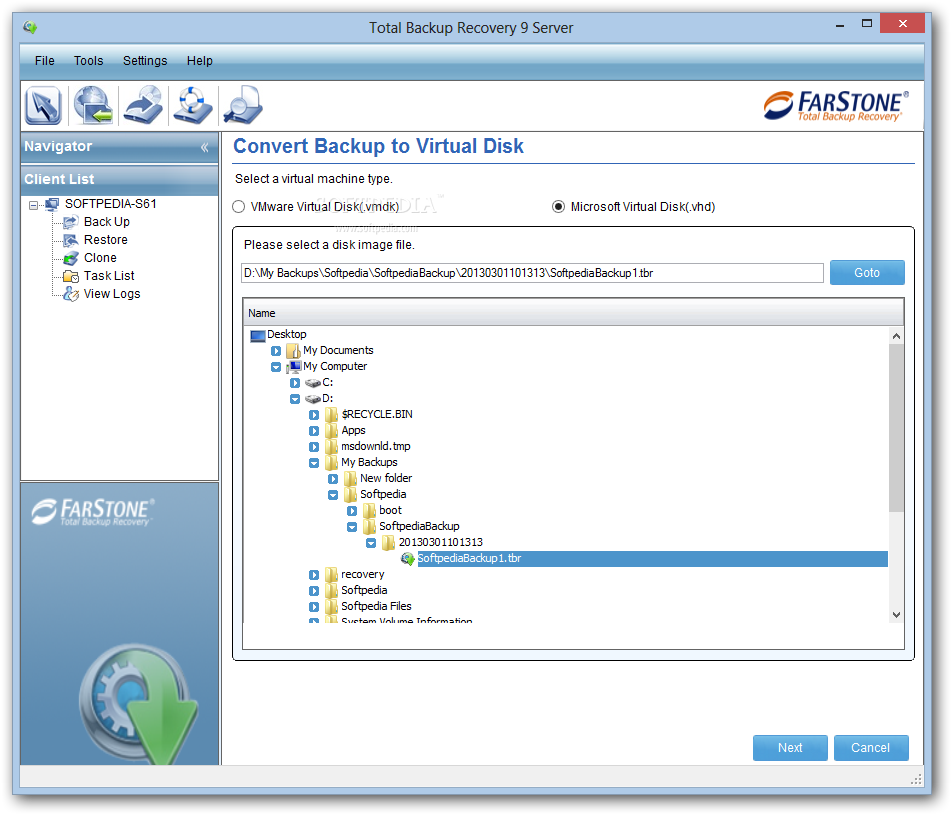Open Back Up in the Client List
The height and width of the screenshot is (815, 952).
tap(106, 222)
